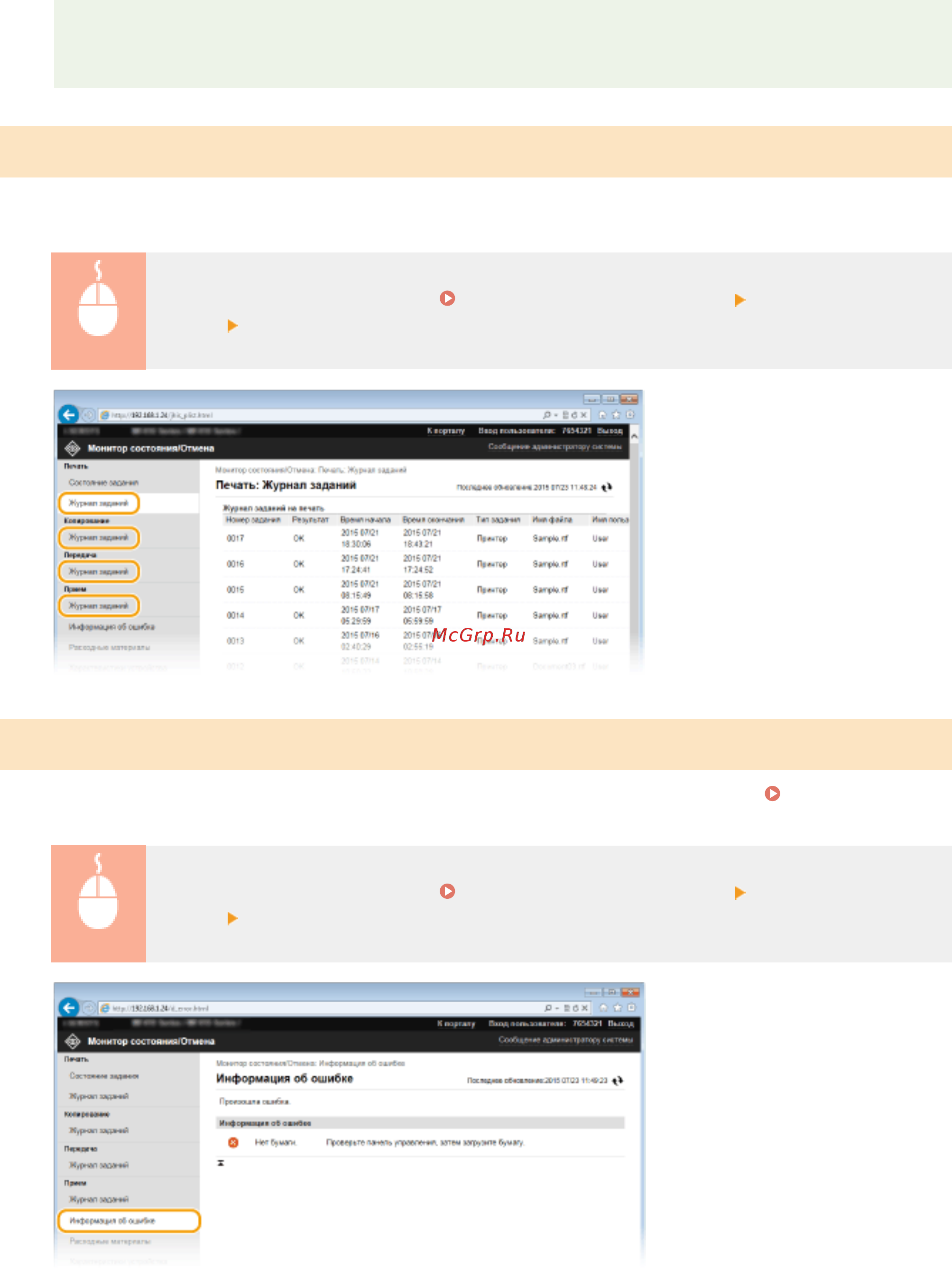The image size is (952, 1269).
Task: Click the scrollbar up arrow in the job log window
Action: [x=634, y=437]
